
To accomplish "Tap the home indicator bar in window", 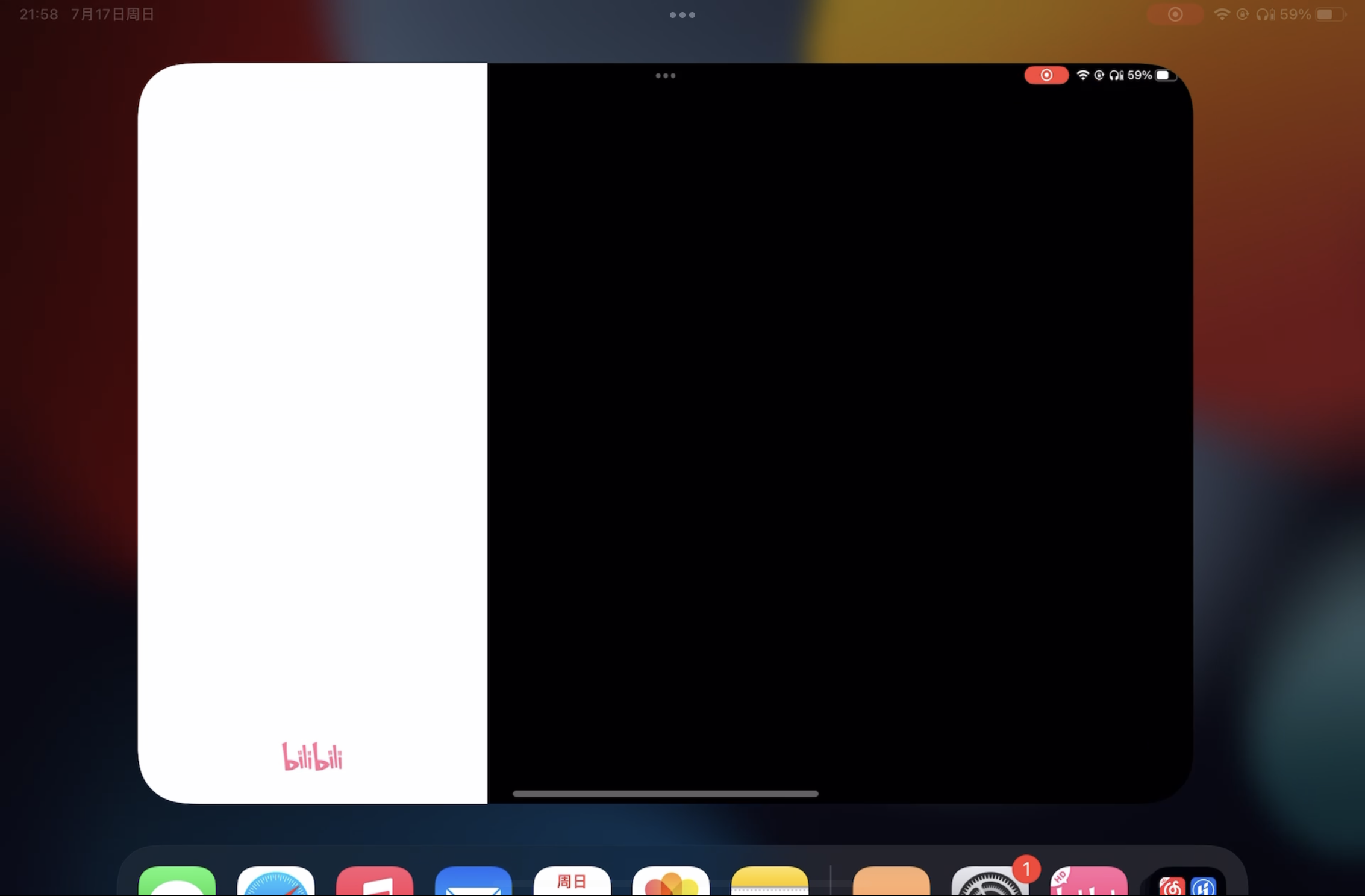I will (x=665, y=794).
